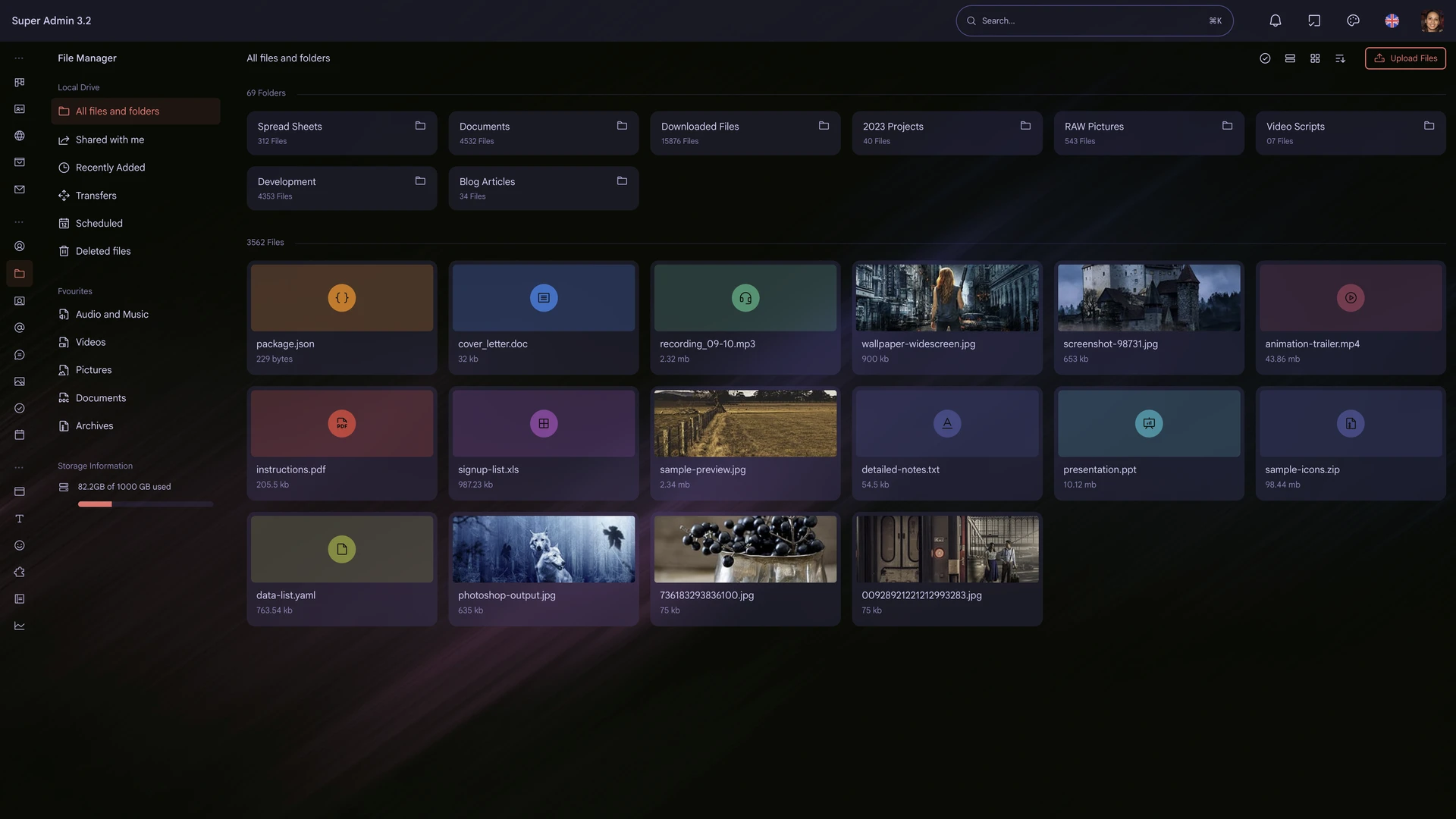The height and width of the screenshot is (819, 1456).
Task: Switch to list view layout
Action: tap(1290, 58)
